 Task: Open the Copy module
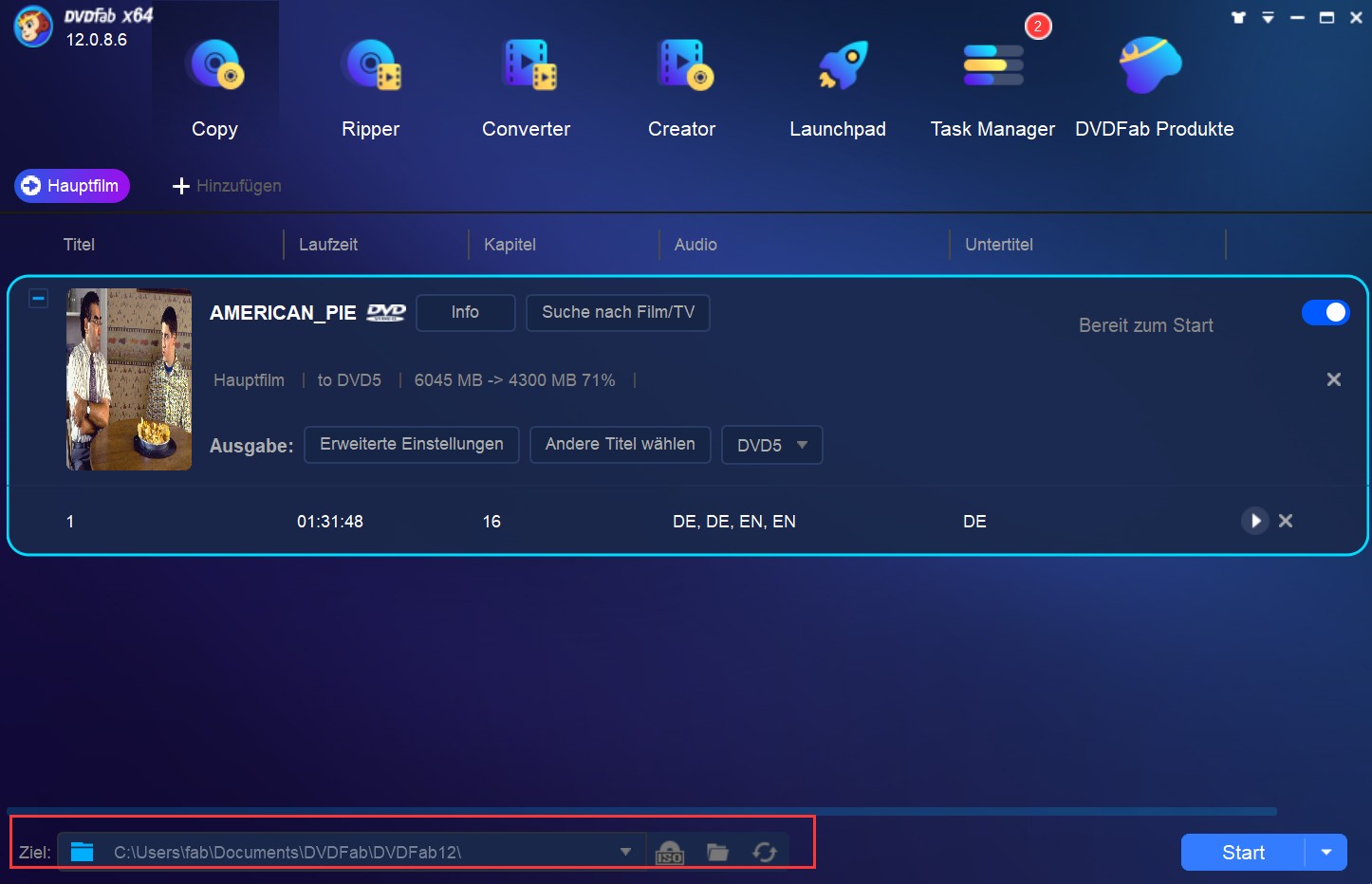coord(214,87)
